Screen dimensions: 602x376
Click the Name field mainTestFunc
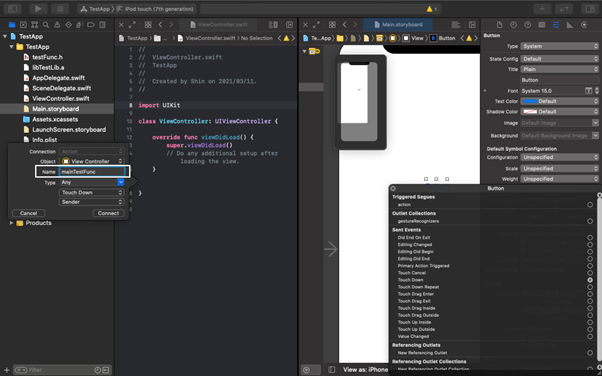[92, 172]
